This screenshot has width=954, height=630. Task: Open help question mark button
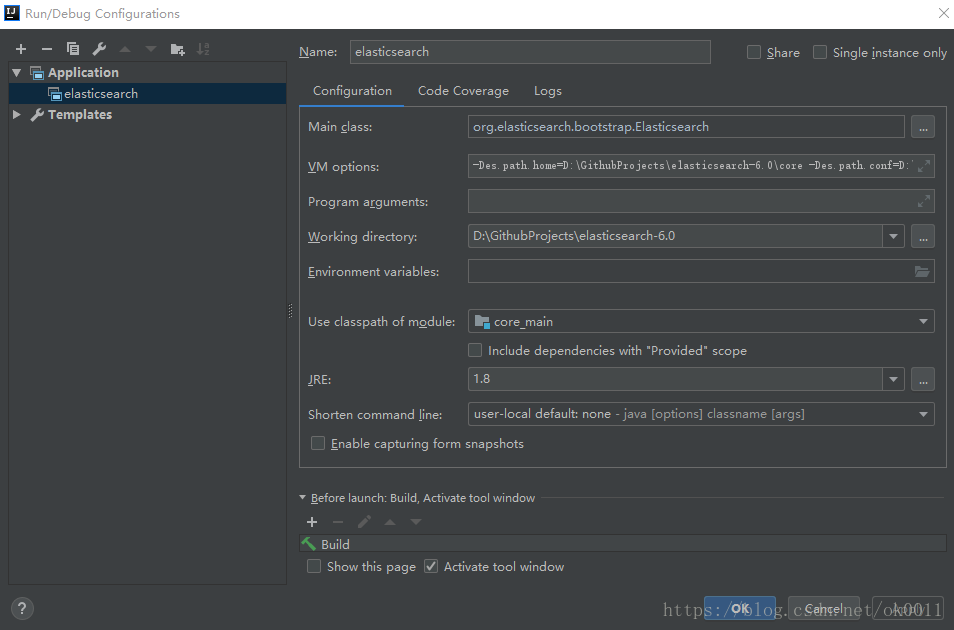tap(22, 608)
